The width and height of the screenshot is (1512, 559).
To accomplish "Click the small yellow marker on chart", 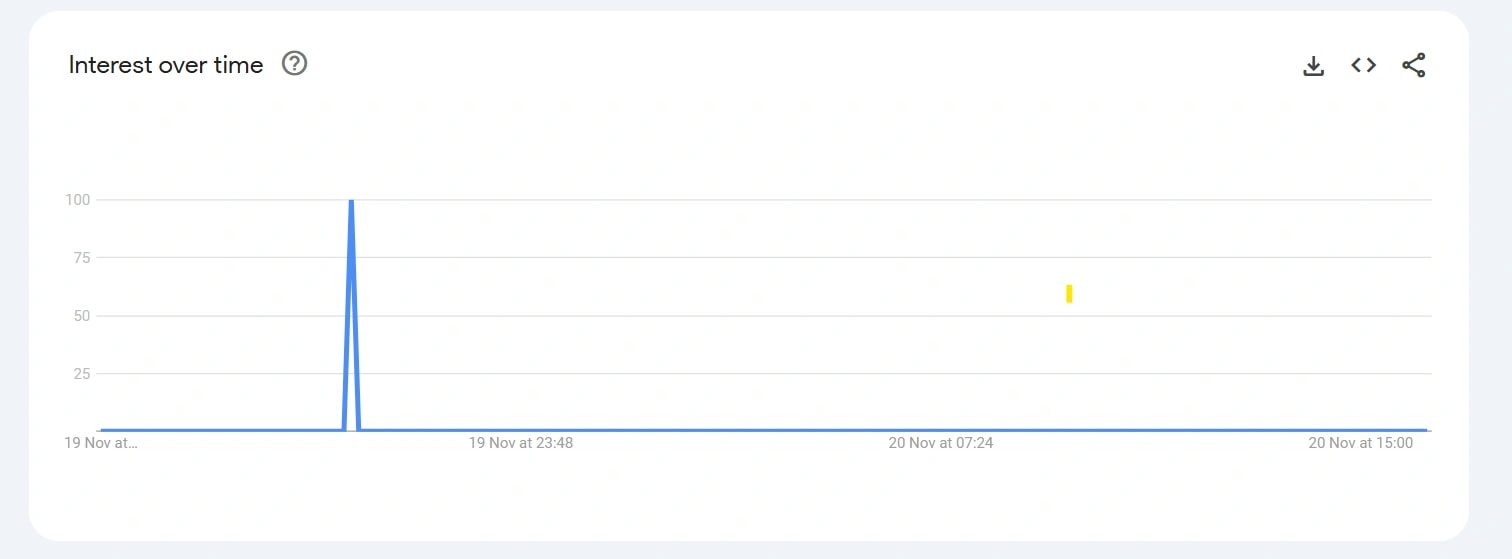I will [1069, 293].
